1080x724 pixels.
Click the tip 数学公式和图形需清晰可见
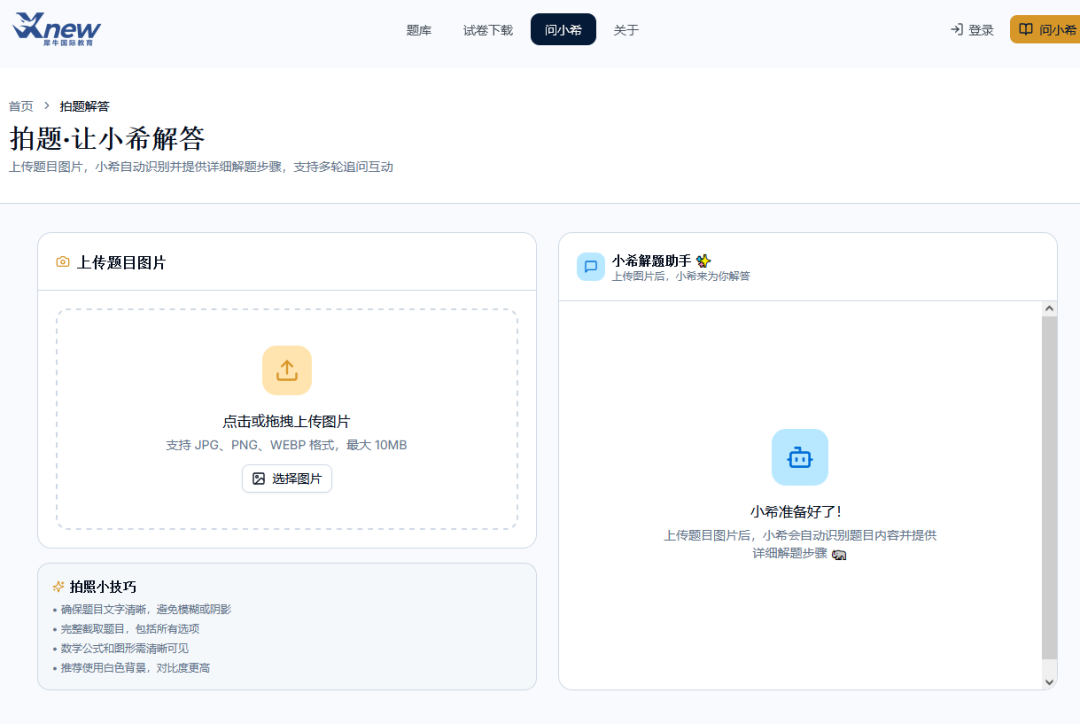pyautogui.click(x=125, y=648)
